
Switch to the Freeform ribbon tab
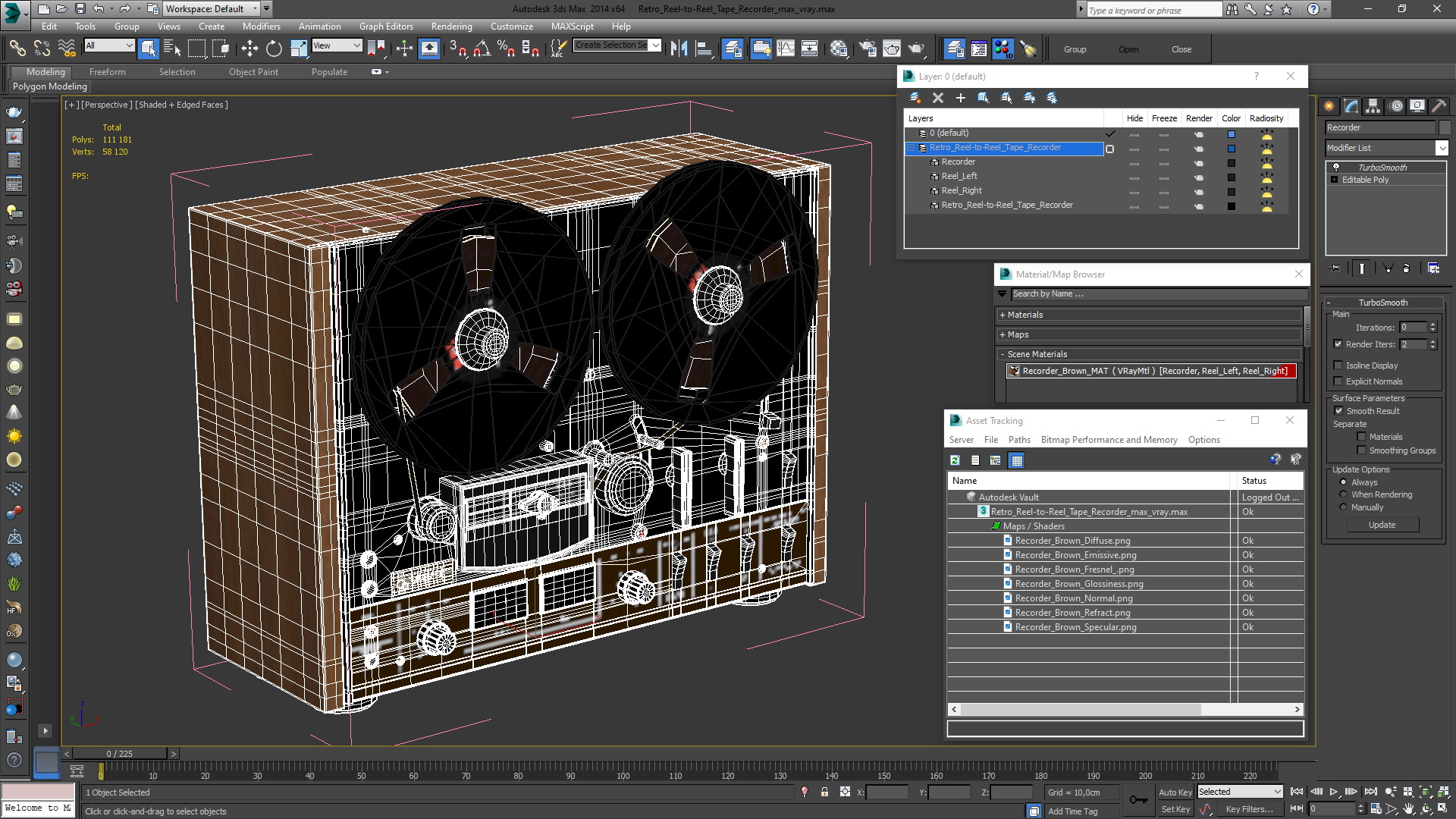tap(107, 72)
